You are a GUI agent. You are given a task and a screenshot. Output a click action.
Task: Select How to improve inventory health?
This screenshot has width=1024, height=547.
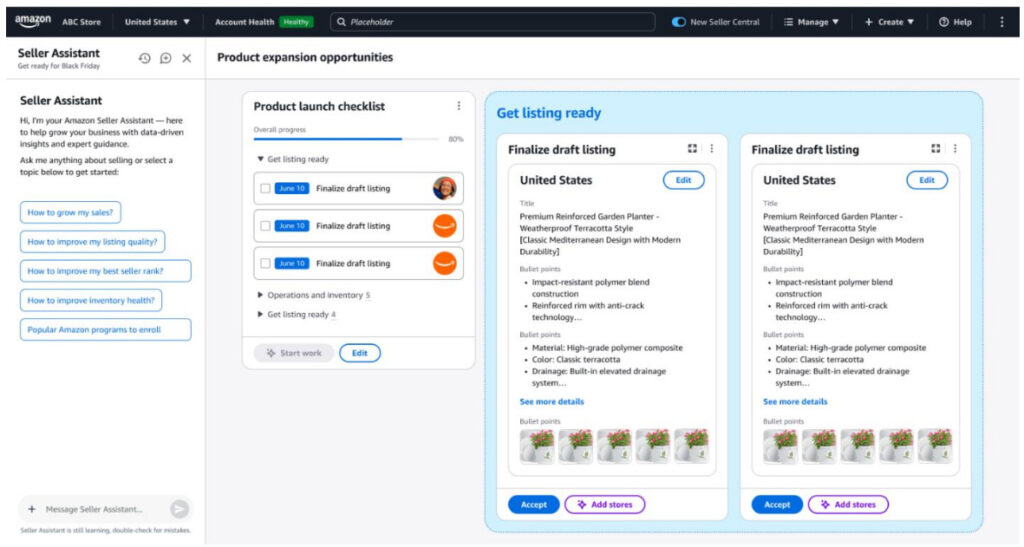tap(91, 300)
